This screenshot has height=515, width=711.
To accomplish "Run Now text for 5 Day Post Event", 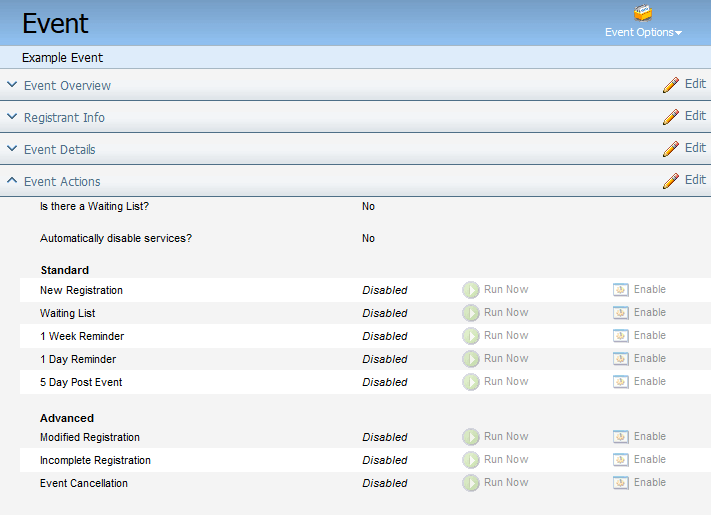I will 506,382.
